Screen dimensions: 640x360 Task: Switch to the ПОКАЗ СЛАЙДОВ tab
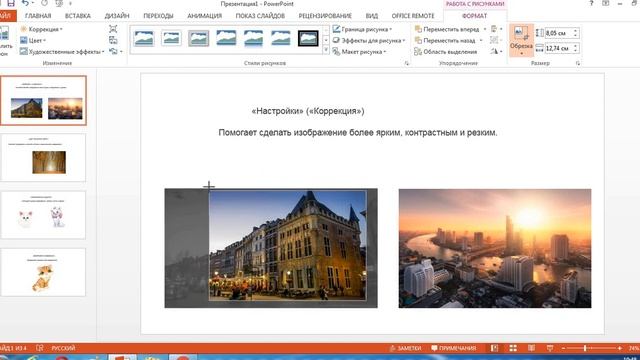260,16
